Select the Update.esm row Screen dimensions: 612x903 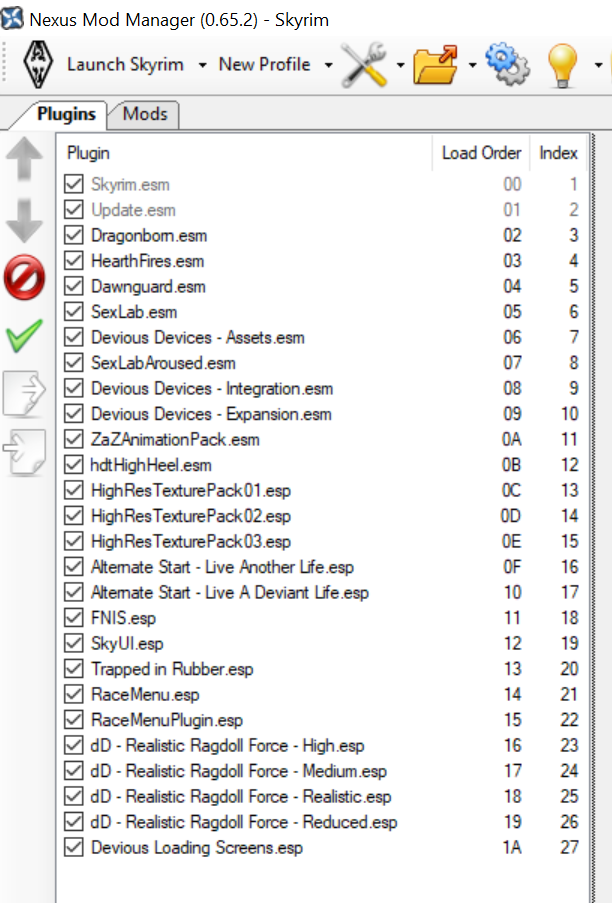coord(322,210)
